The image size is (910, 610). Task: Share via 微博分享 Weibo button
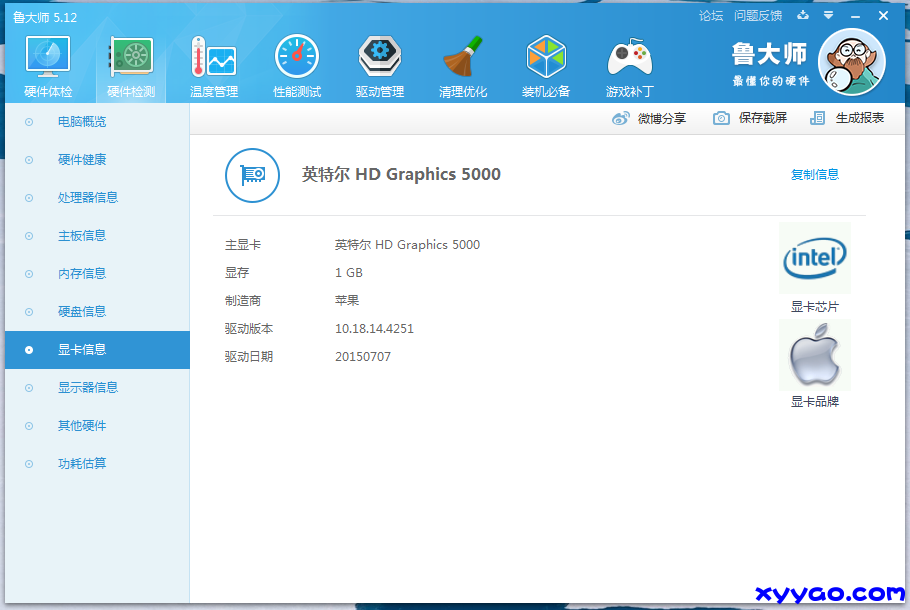coord(649,118)
